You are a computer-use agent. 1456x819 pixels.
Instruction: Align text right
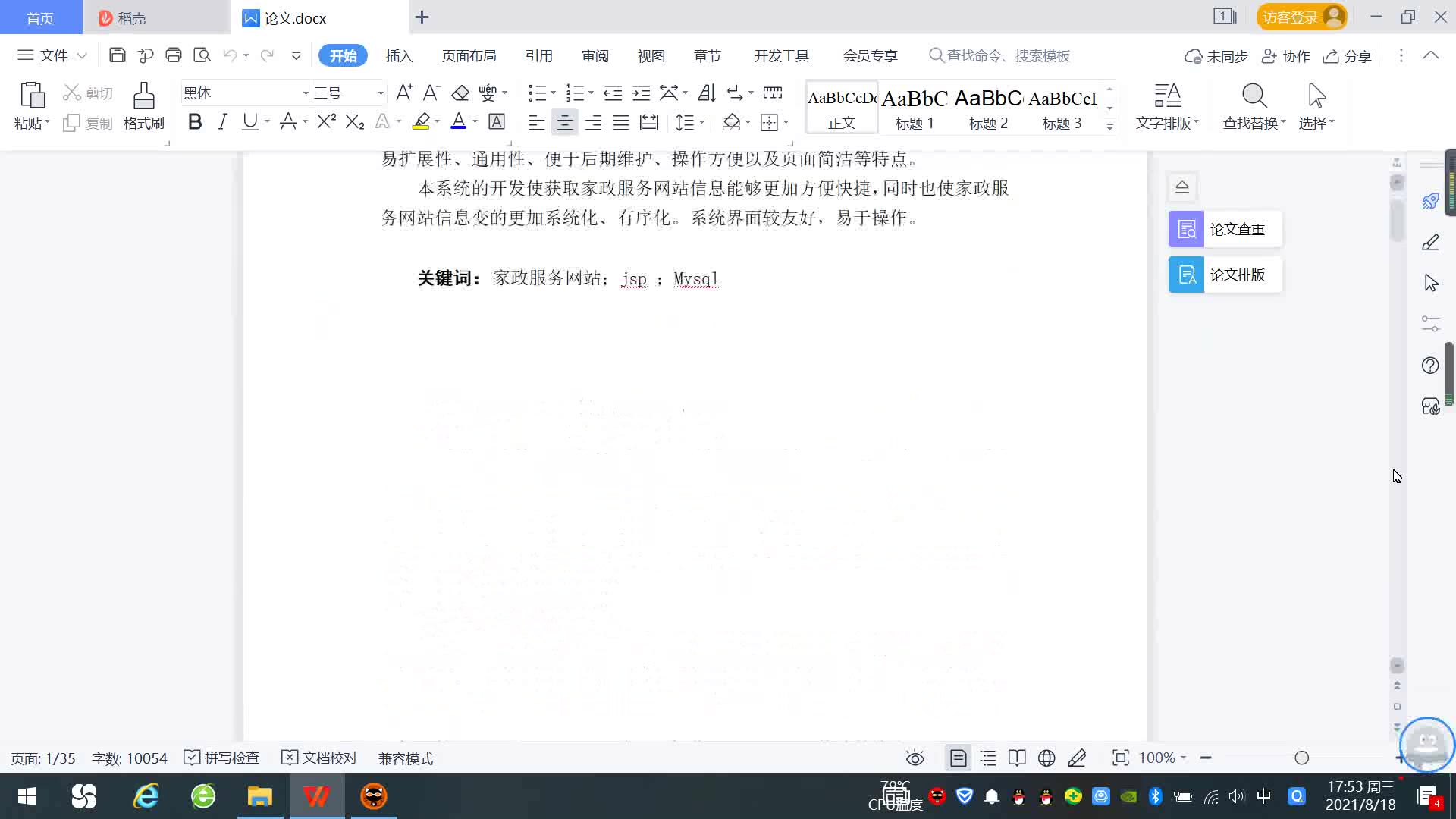tap(593, 122)
